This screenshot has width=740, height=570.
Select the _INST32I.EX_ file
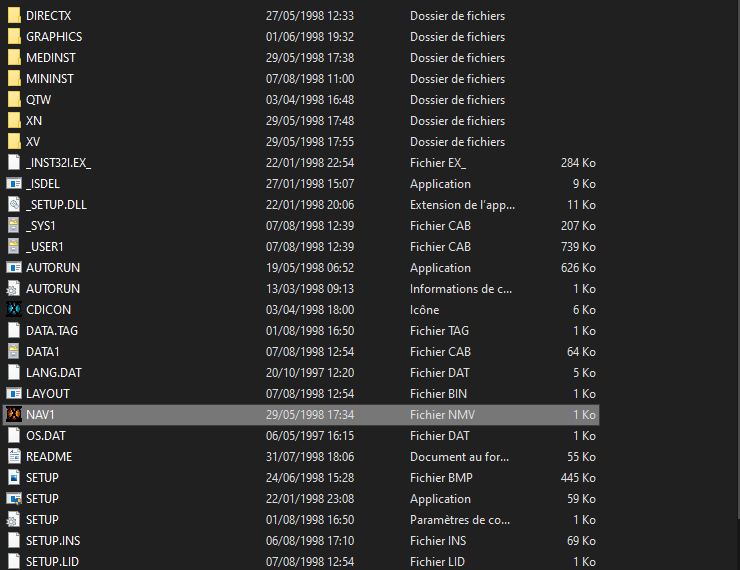[x=301, y=163]
